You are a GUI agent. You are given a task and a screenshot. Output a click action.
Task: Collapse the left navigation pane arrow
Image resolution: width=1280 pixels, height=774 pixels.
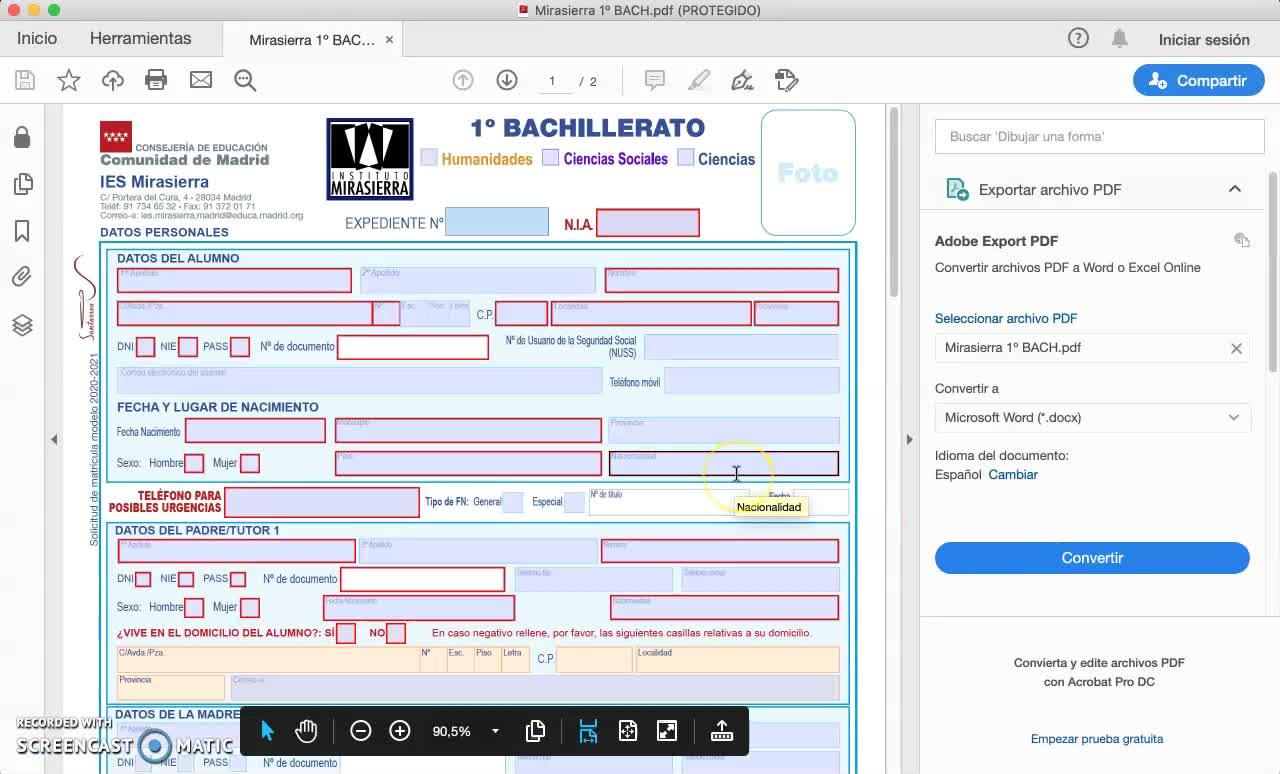point(54,439)
